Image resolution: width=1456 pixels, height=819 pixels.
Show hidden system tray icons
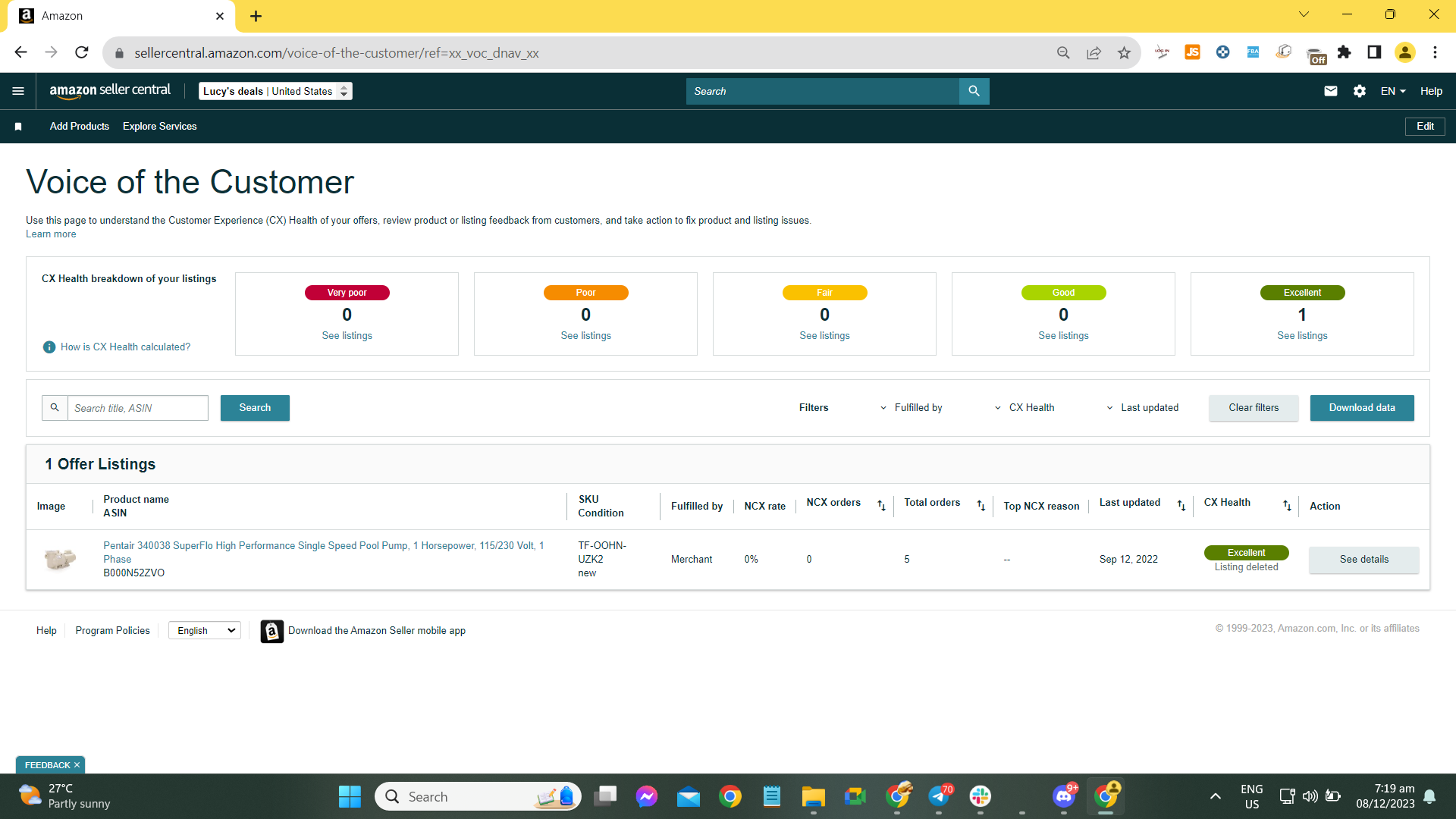coord(1215,796)
